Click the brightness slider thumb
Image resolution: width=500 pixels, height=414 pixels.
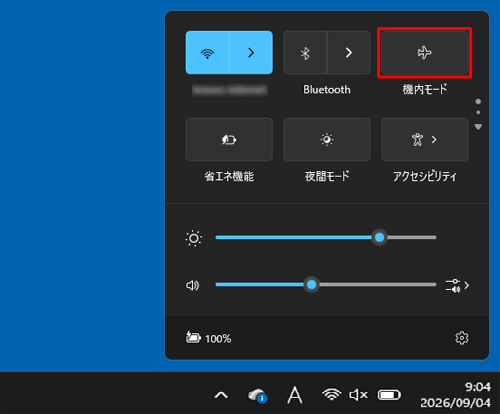(x=379, y=237)
